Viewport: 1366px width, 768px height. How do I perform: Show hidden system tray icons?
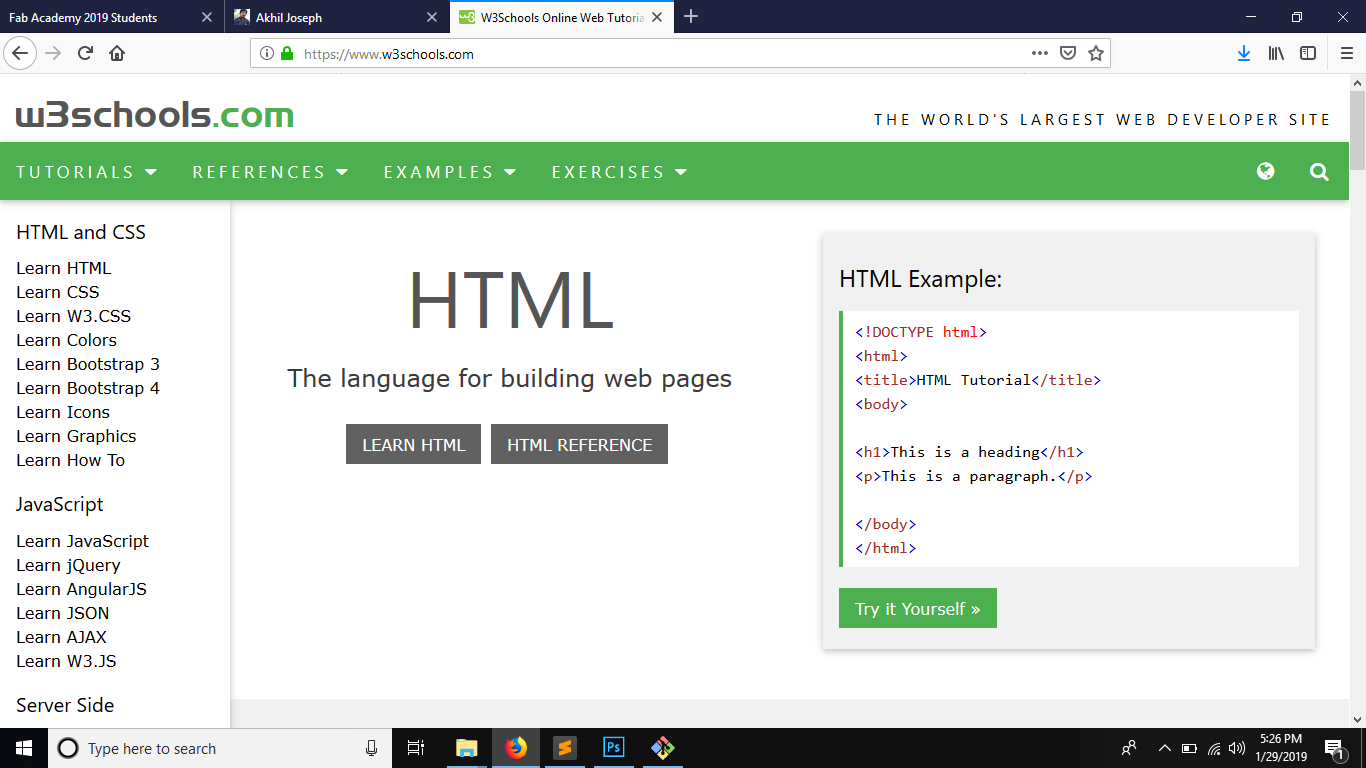click(1164, 748)
